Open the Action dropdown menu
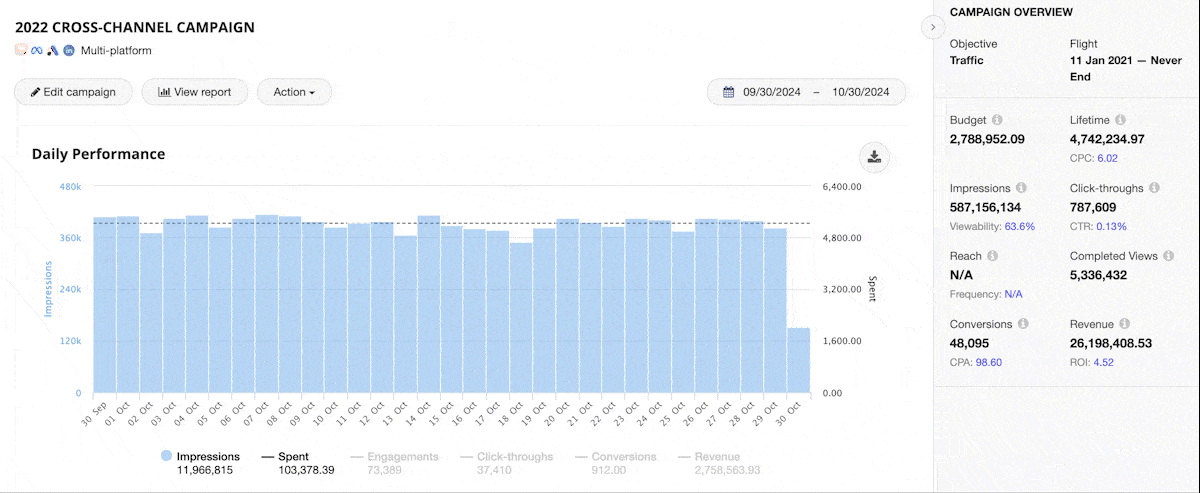1200x493 pixels. pos(294,92)
